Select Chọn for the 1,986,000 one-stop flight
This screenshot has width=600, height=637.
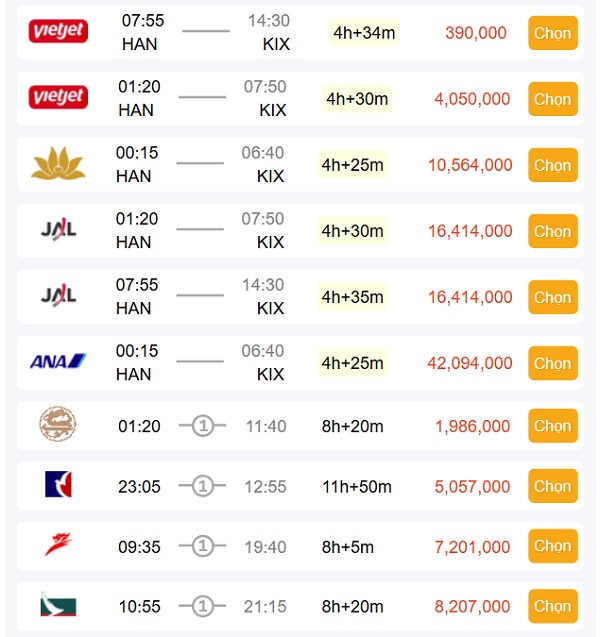[x=553, y=426]
